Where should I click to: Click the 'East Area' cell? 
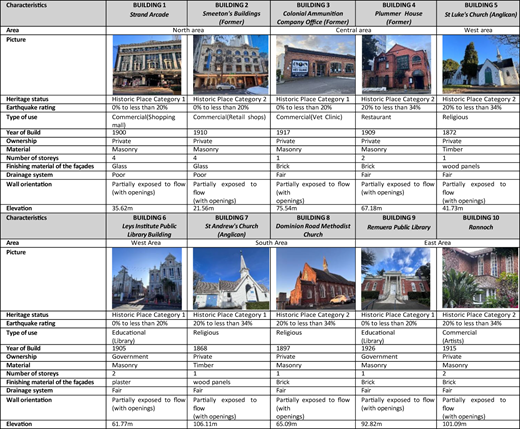[x=437, y=243]
